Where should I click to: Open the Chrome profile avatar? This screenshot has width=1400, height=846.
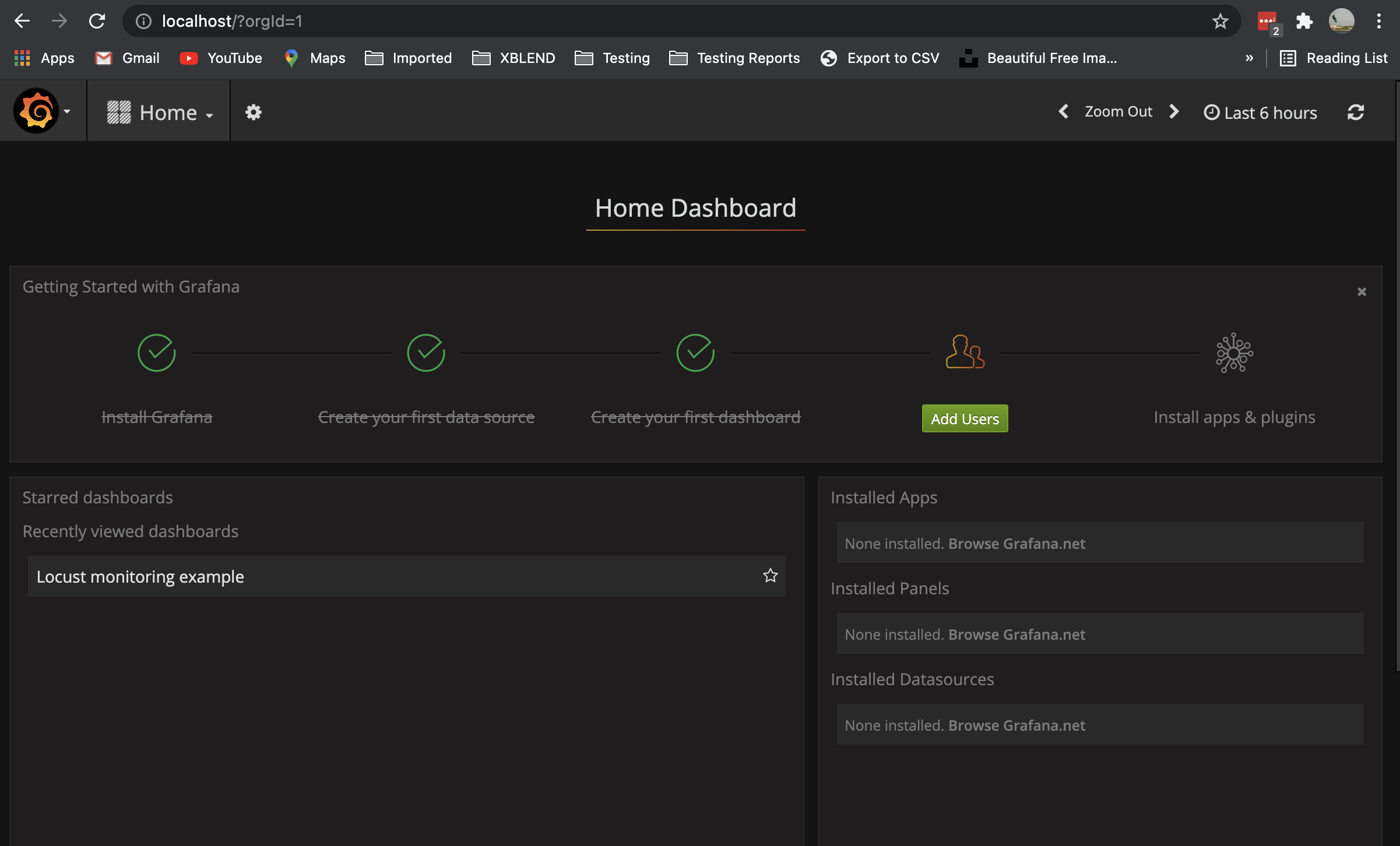pos(1341,21)
